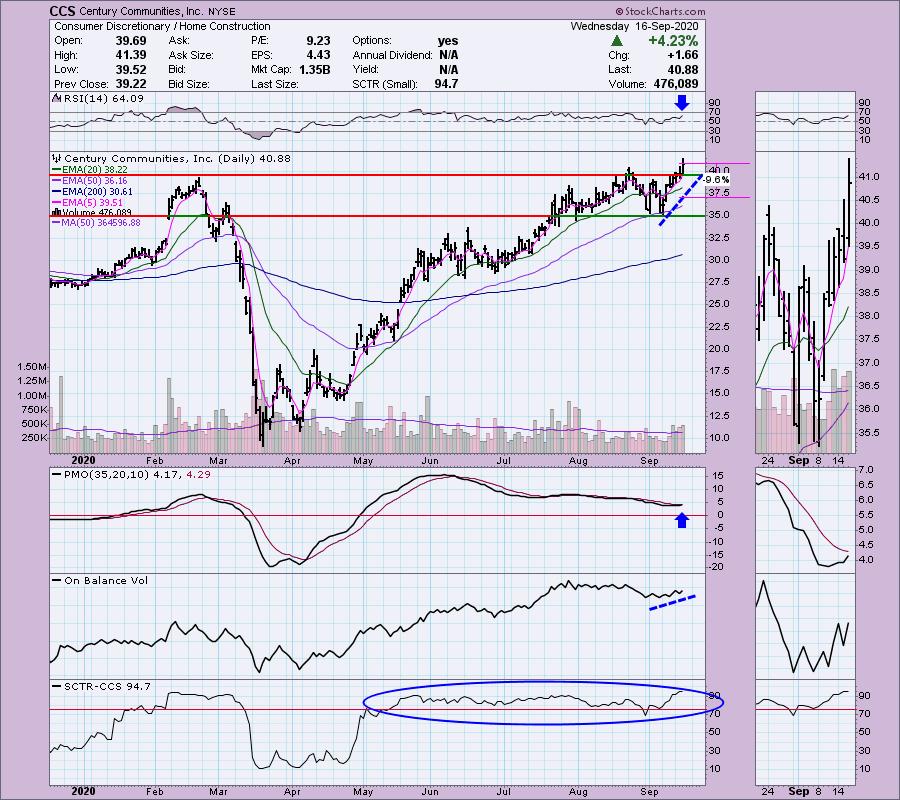Click the Last value 40.88
900x800 pixels.
683,69
